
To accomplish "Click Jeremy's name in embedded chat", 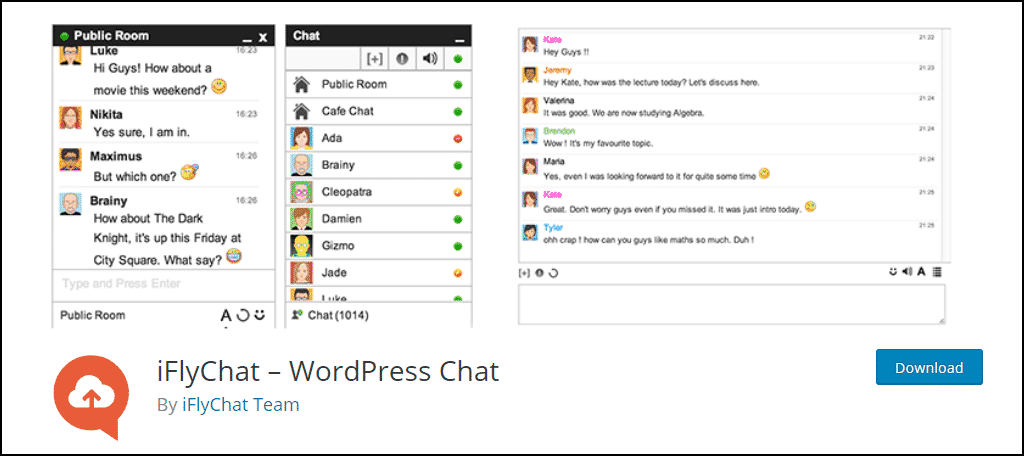I will click(557, 70).
